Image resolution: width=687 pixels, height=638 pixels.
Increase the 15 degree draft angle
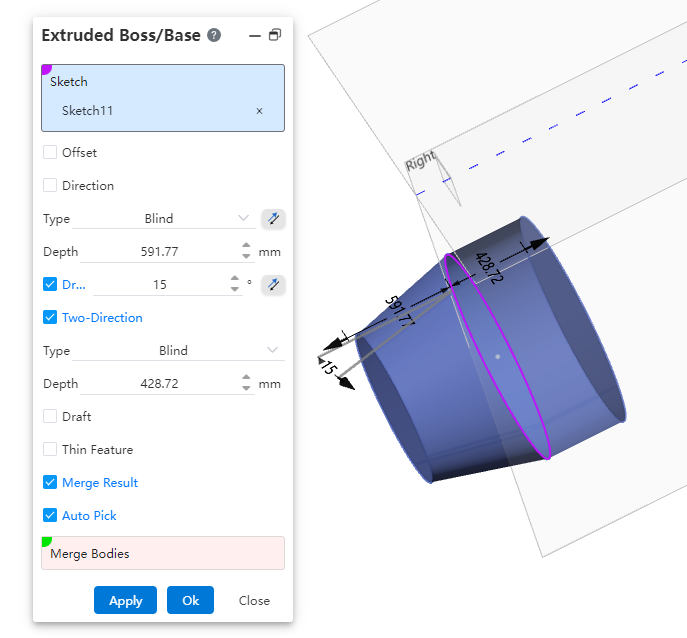coord(235,279)
